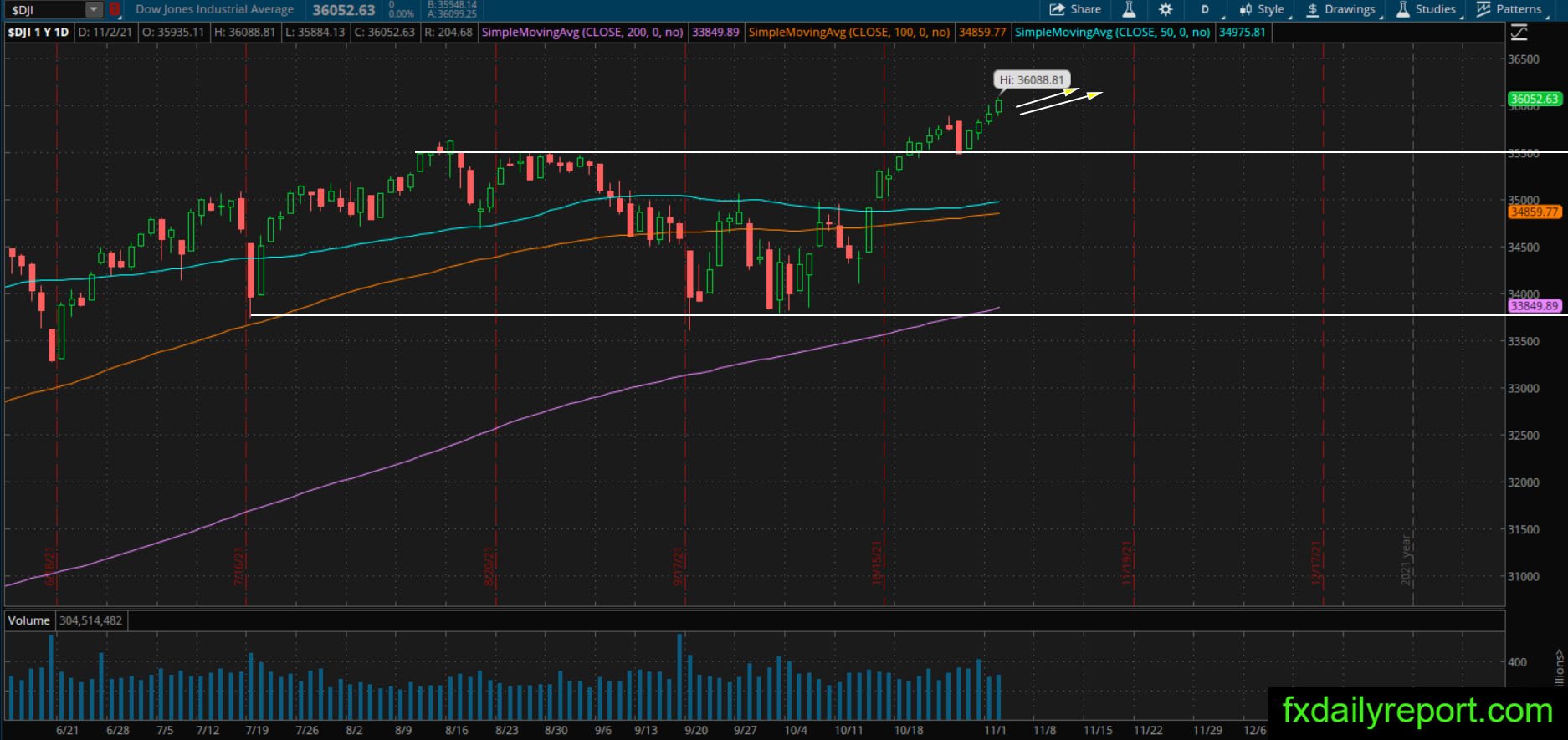Screen dimensions: 1568x740
Task: Open the symbol selector dropdown arrow
Action: pyautogui.click(x=94, y=10)
